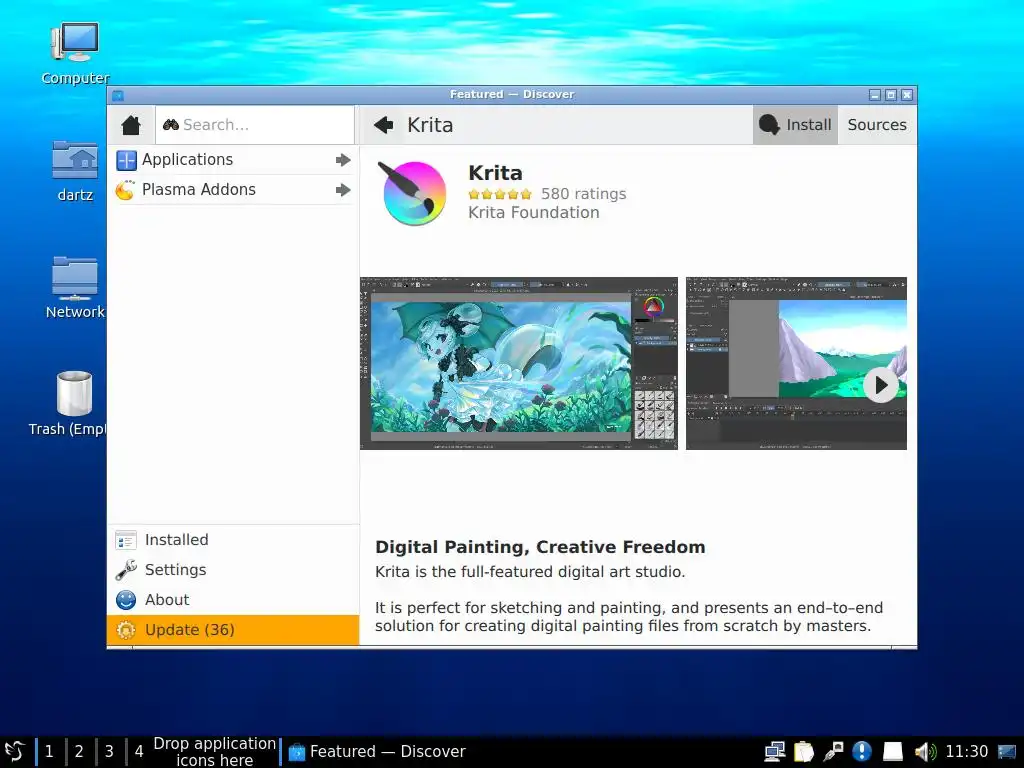
Task: Click the Settings wrench icon
Action: pyautogui.click(x=125, y=570)
